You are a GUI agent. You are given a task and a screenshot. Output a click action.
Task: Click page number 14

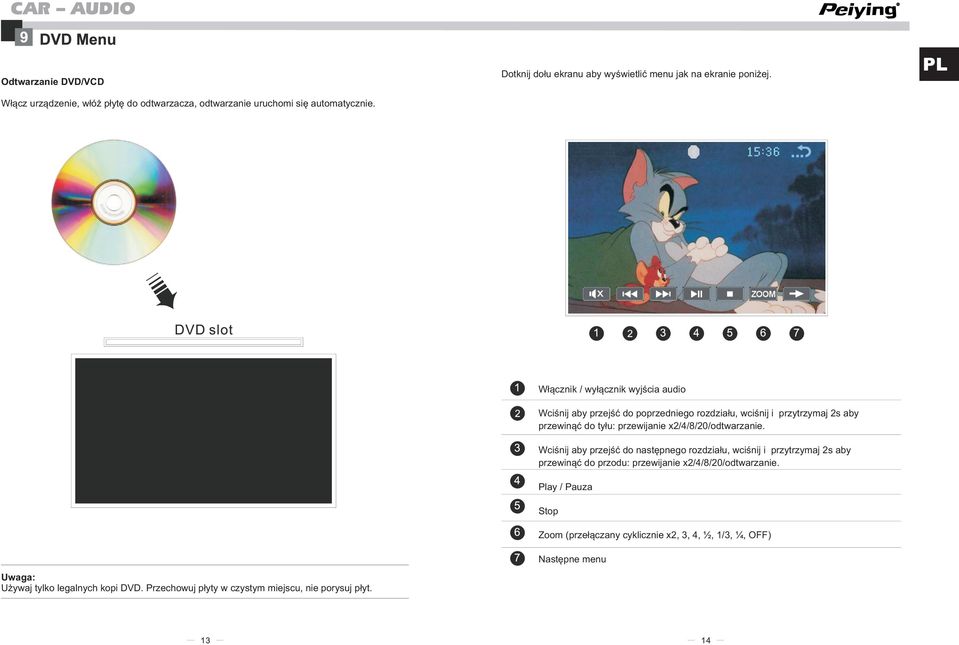pyautogui.click(x=706, y=640)
